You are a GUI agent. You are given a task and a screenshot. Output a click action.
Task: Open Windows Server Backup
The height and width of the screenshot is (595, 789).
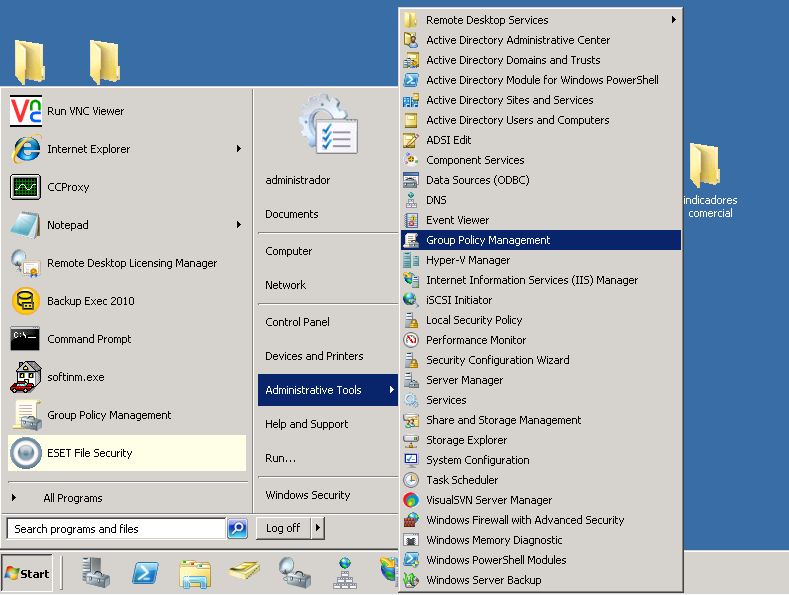click(x=541, y=580)
